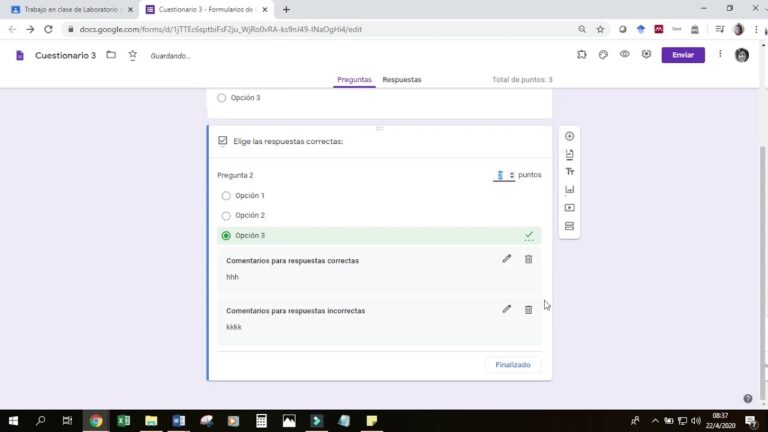Viewport: 768px width, 432px height.
Task: Add a section using the sidebar icon
Action: coord(569,226)
